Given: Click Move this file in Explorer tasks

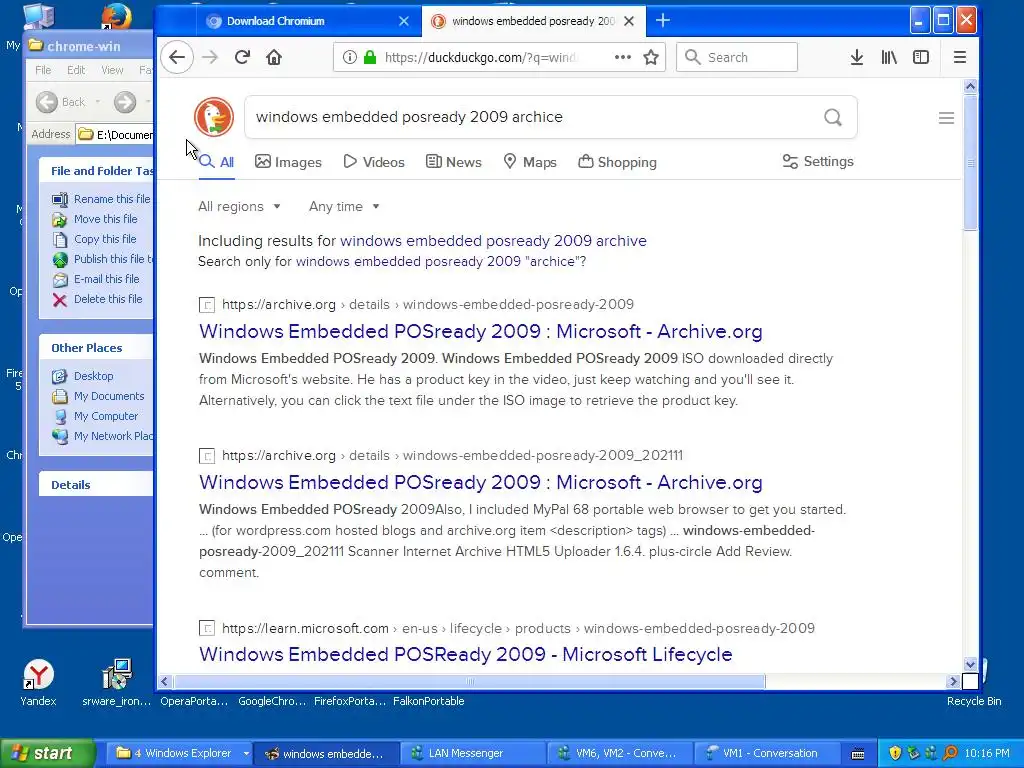Looking at the screenshot, I should coord(95,219).
